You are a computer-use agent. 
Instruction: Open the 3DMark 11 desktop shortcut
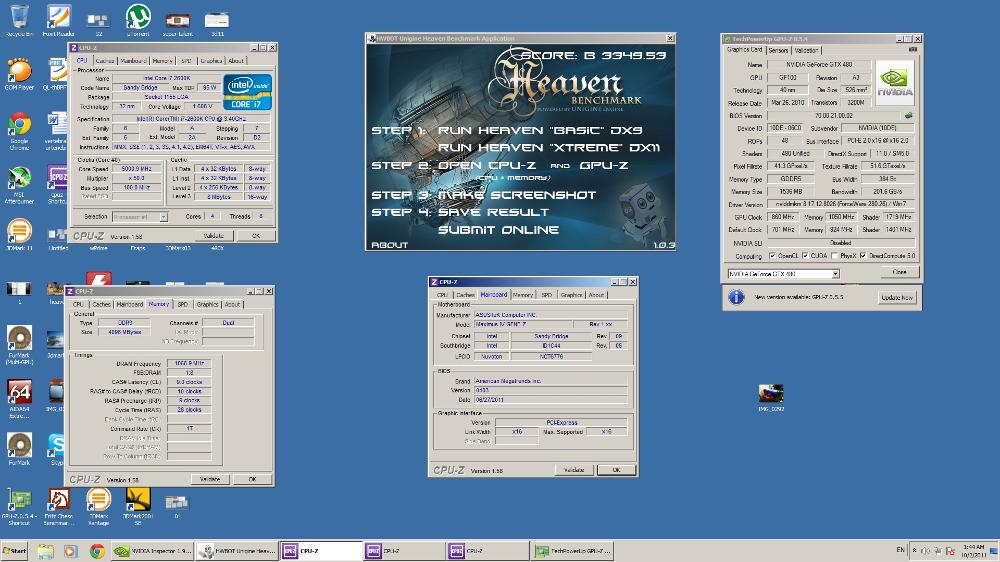coord(19,233)
